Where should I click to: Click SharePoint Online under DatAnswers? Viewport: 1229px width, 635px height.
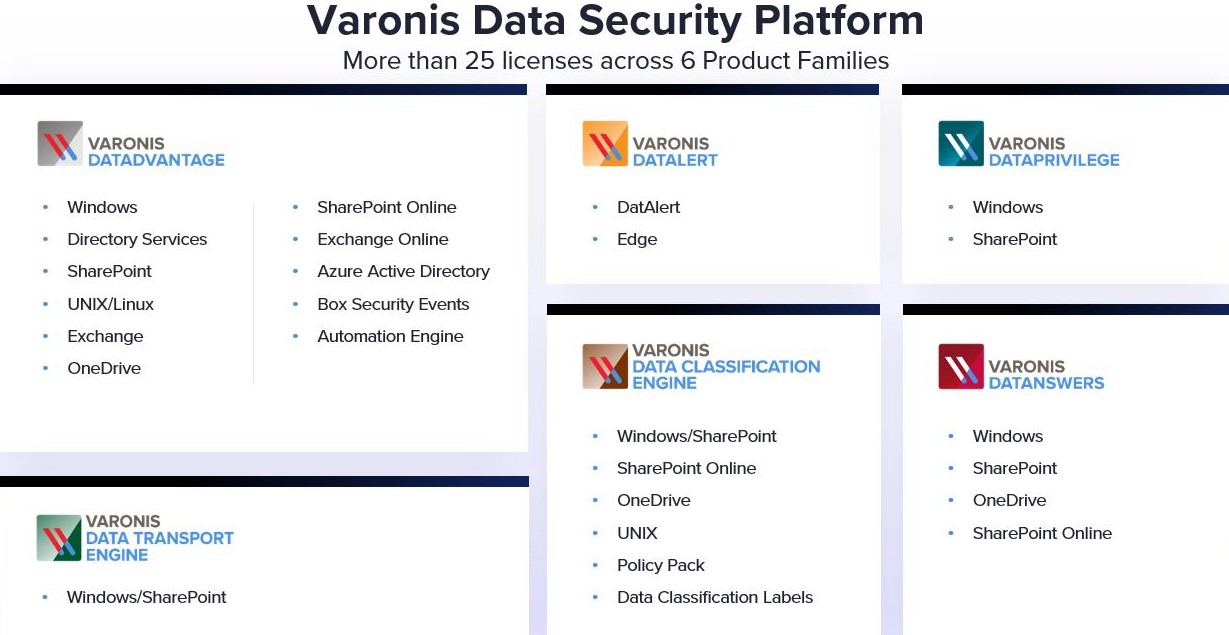1042,533
